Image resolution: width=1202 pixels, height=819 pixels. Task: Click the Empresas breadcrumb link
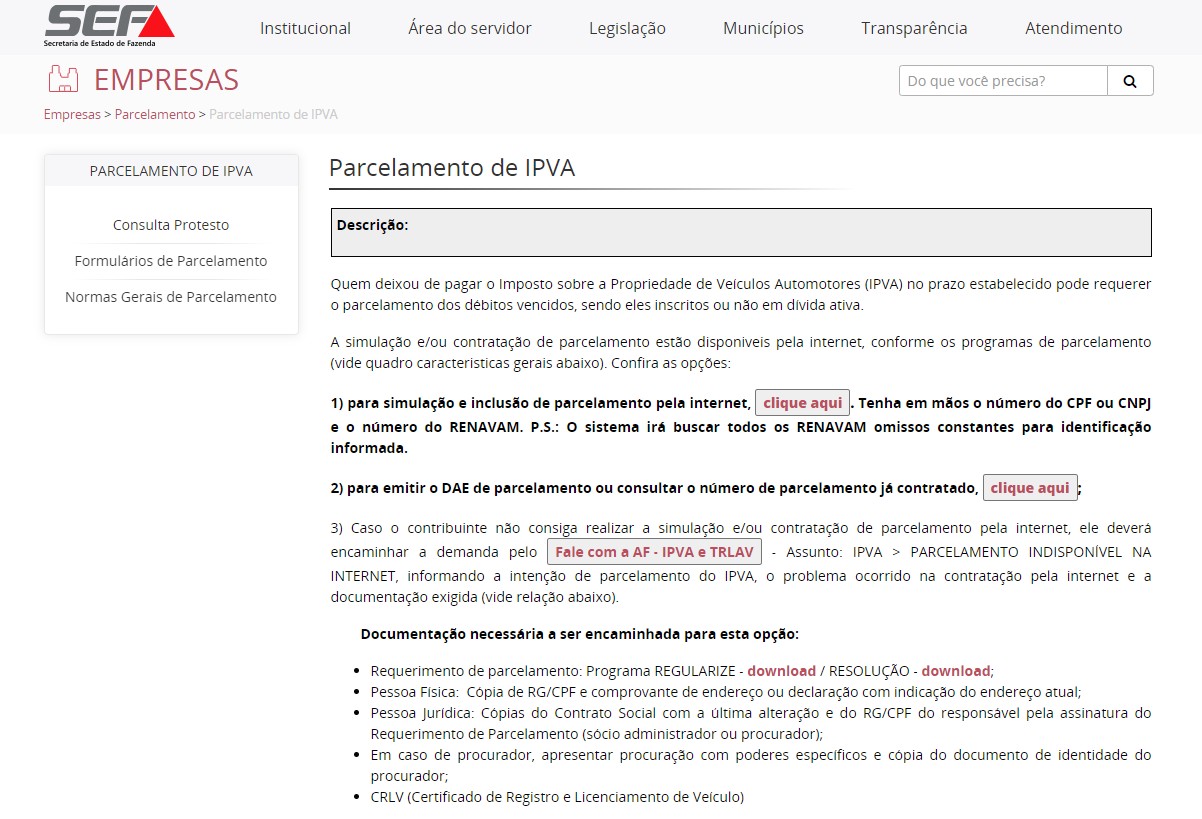72,114
